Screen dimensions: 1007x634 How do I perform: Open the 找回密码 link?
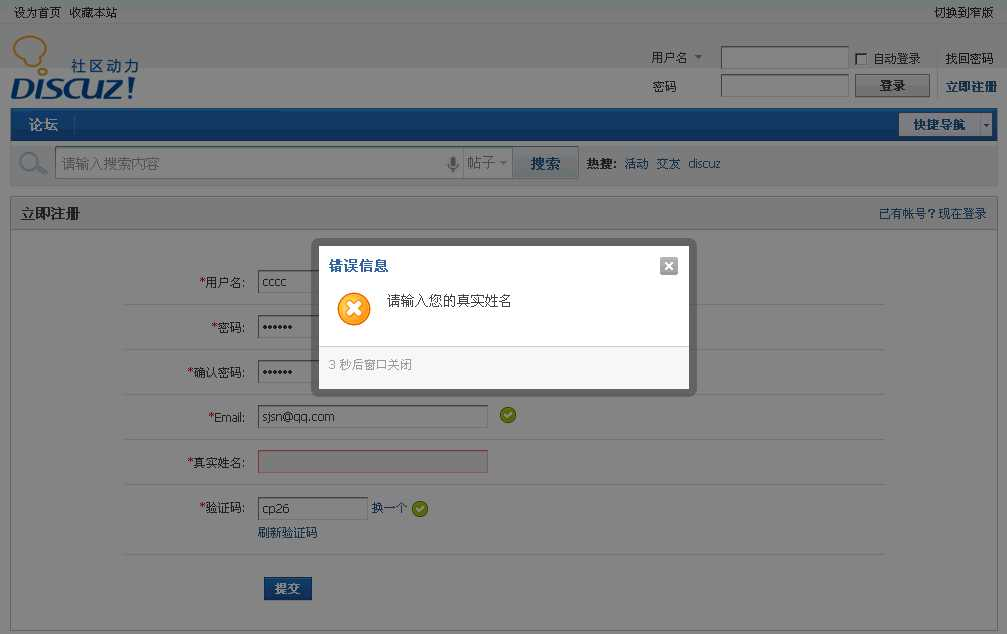[969, 59]
